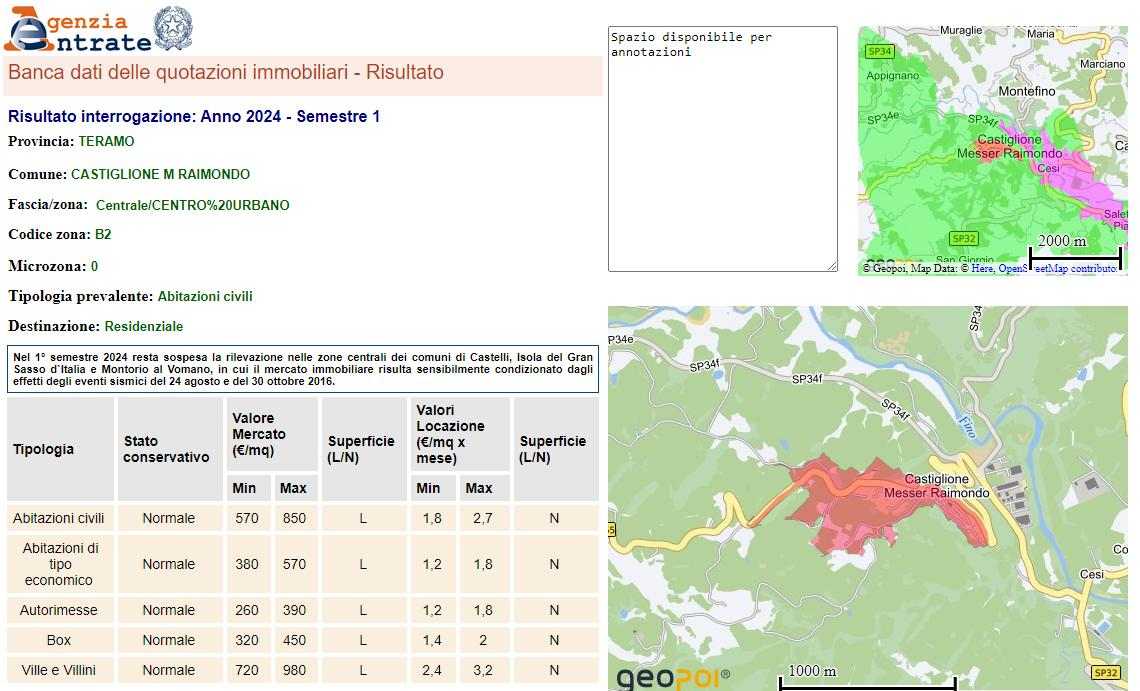Click the SP34 road badge on overview map
Screen dimensions: 1140x691
[880, 51]
